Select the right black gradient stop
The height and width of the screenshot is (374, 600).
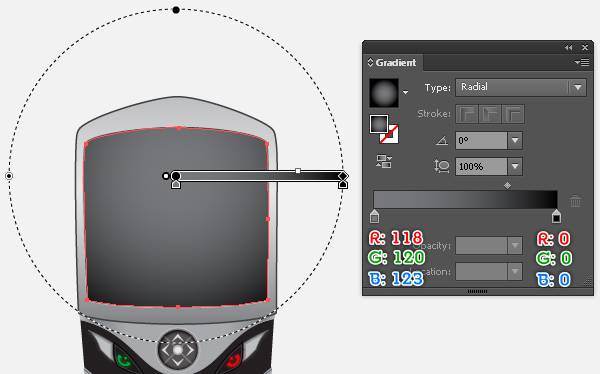click(x=556, y=216)
